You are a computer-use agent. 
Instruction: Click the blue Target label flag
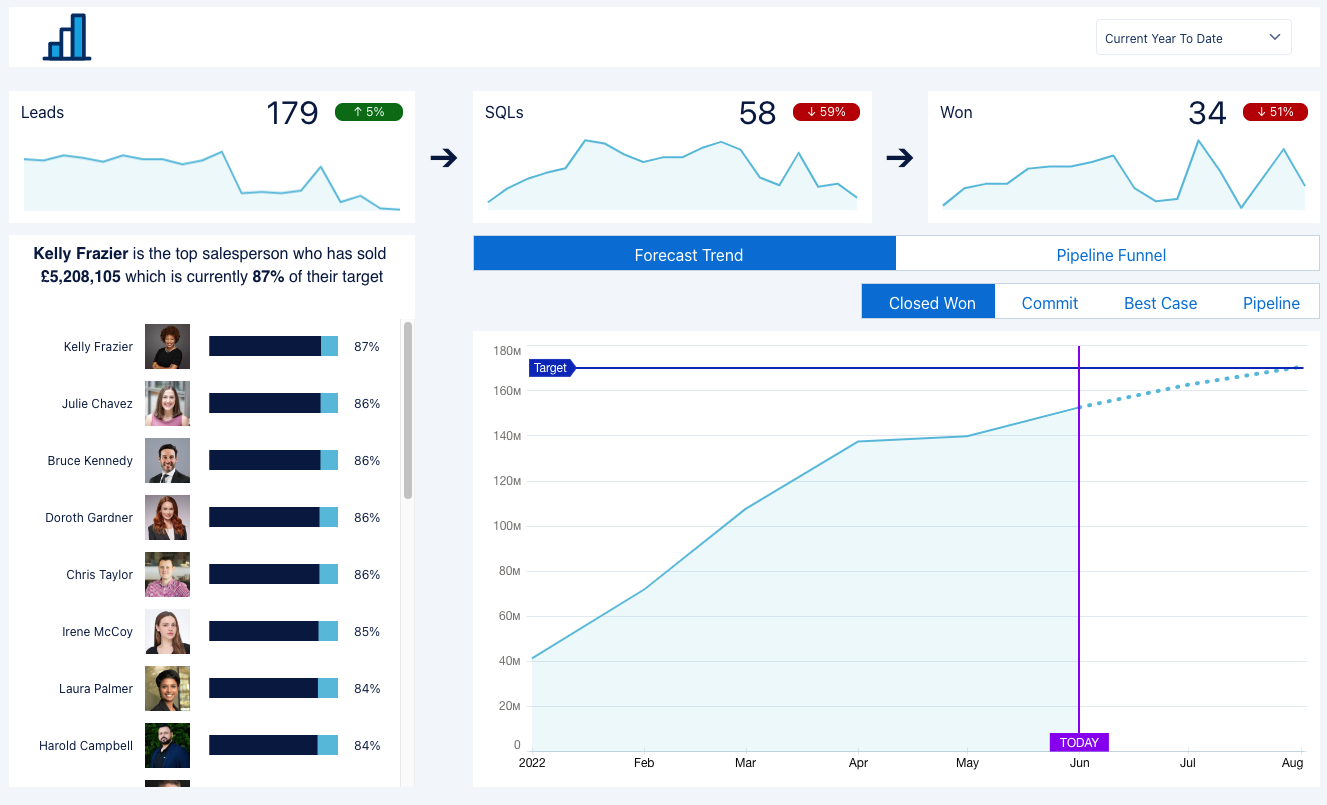point(551,368)
